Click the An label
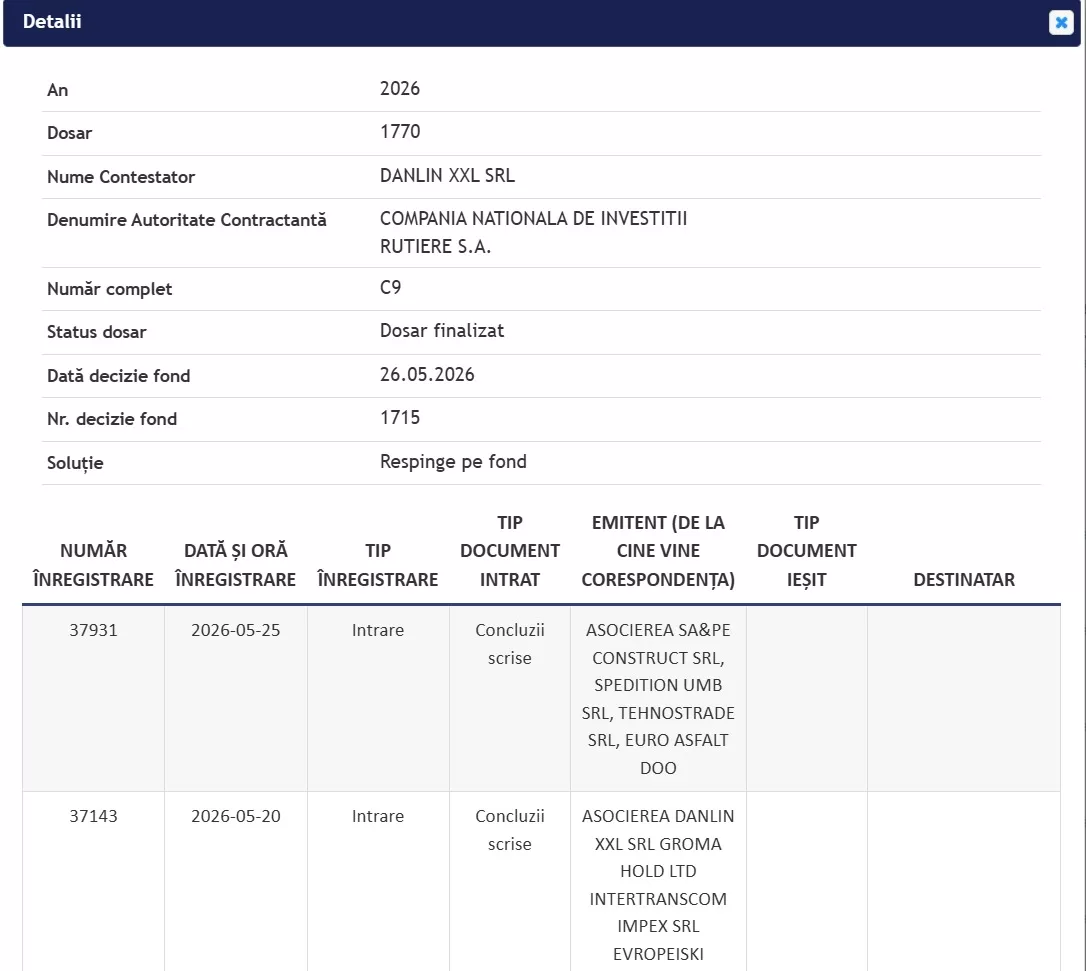The height and width of the screenshot is (971, 1086). pyautogui.click(x=57, y=90)
